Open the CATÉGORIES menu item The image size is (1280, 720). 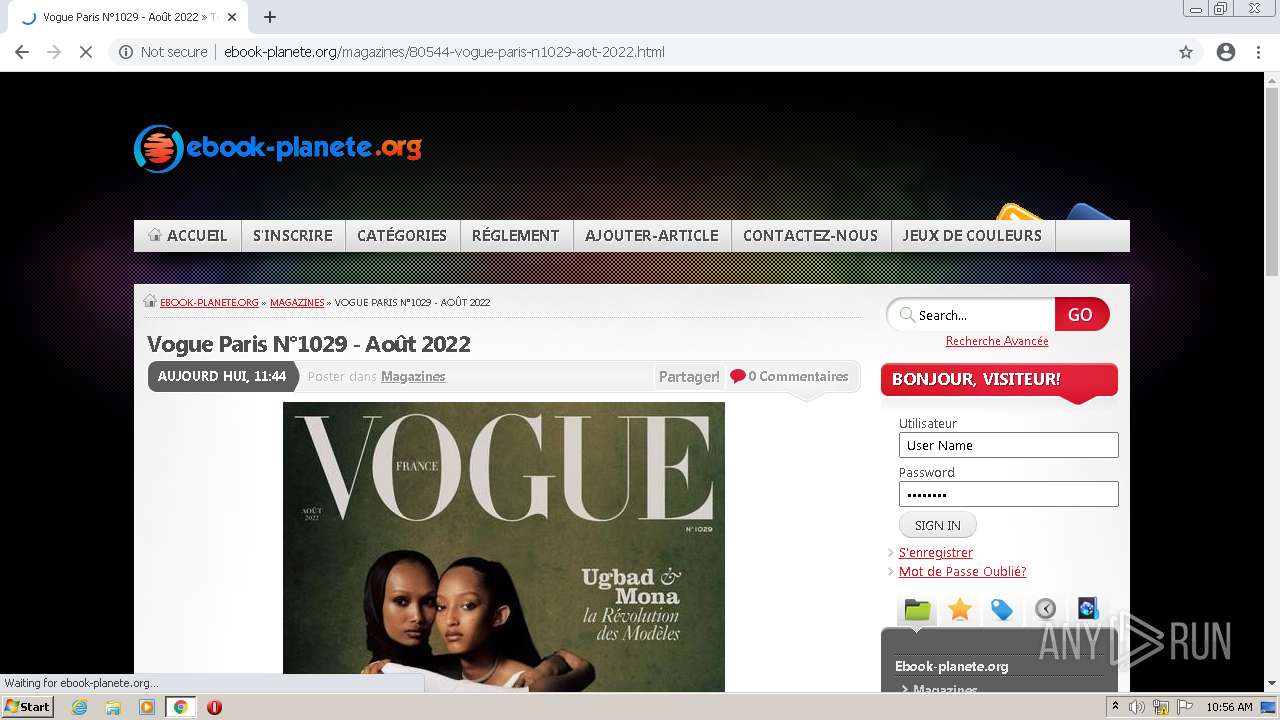point(402,236)
